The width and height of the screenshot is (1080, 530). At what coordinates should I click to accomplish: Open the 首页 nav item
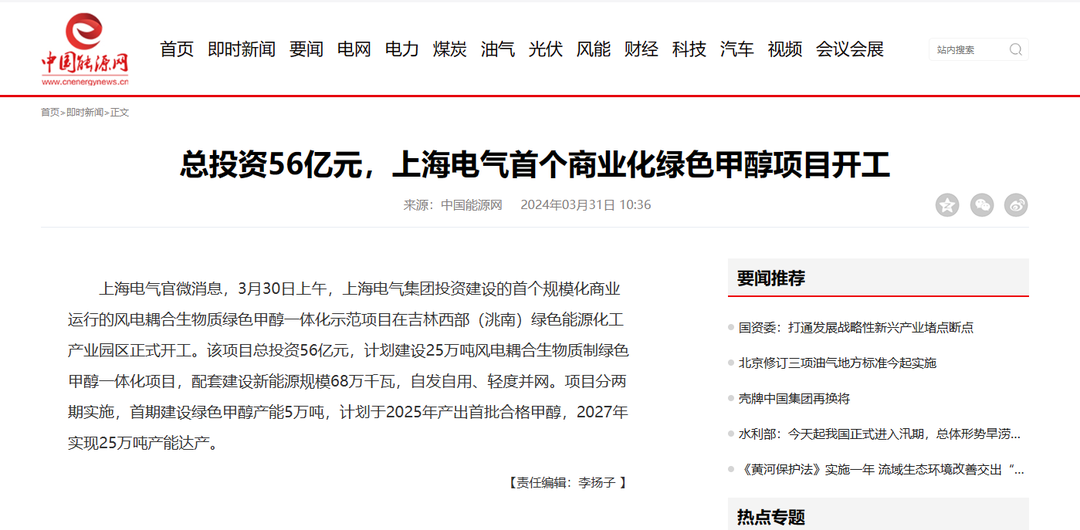point(177,49)
